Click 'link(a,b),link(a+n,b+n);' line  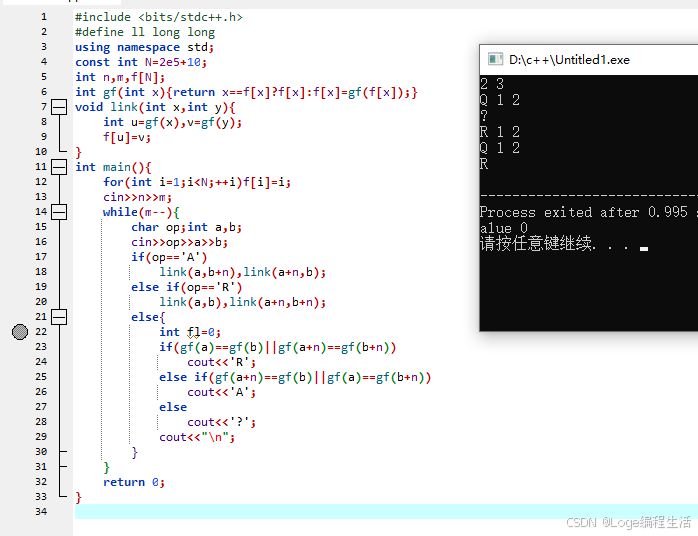243,302
